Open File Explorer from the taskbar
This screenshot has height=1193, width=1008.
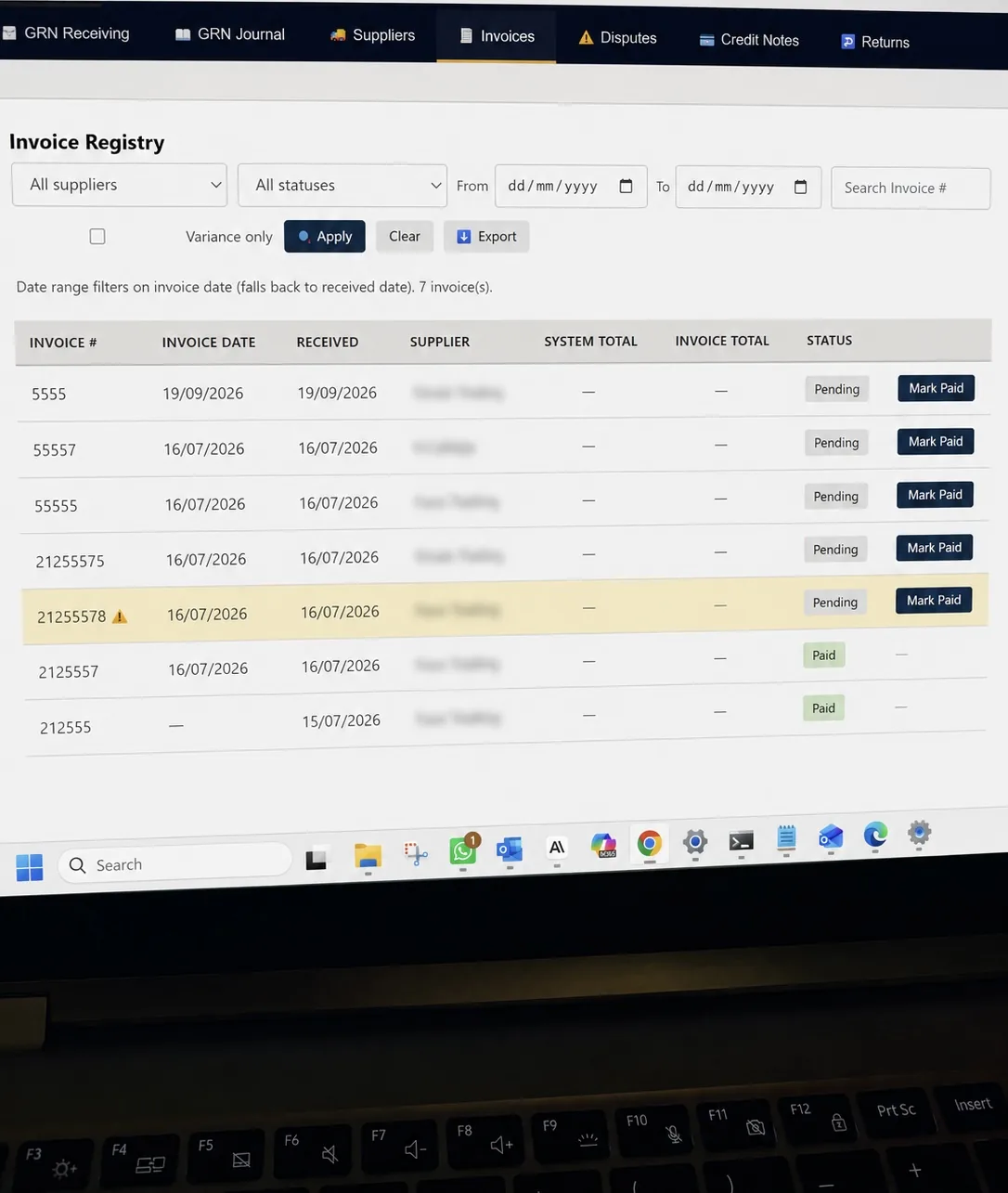point(368,855)
